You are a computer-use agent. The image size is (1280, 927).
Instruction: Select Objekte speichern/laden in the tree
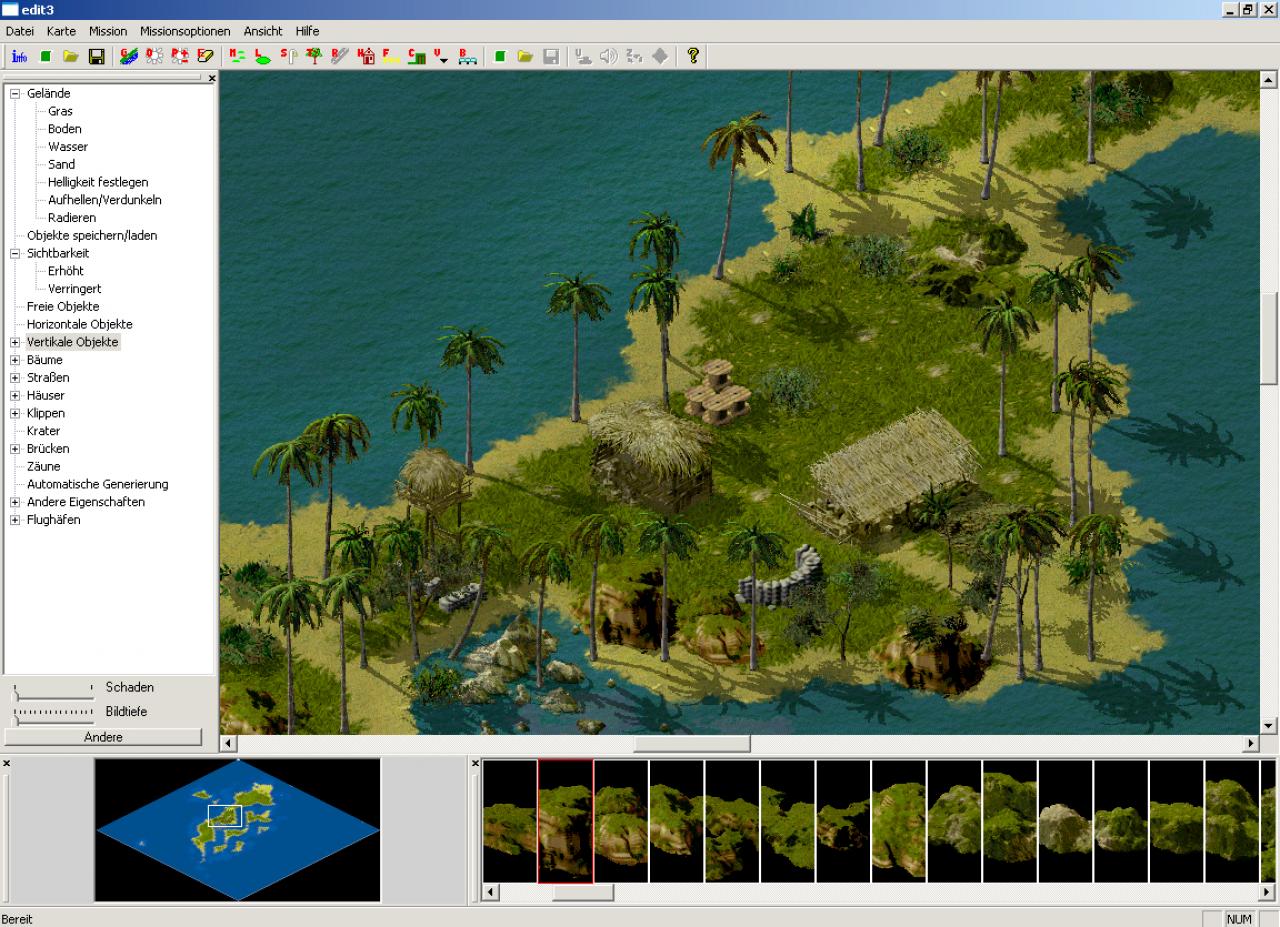(x=92, y=236)
